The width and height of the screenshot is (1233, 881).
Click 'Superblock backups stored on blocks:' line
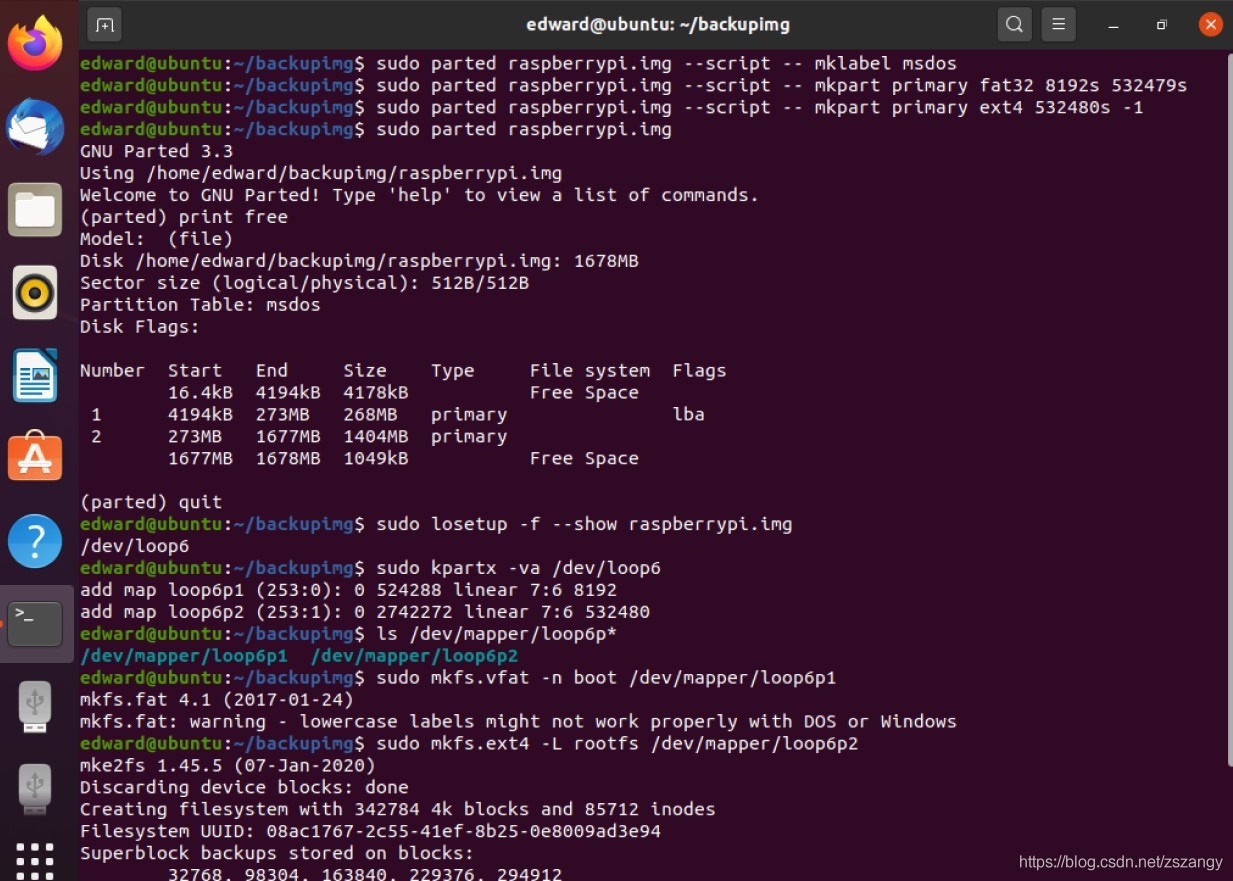click(x=277, y=853)
